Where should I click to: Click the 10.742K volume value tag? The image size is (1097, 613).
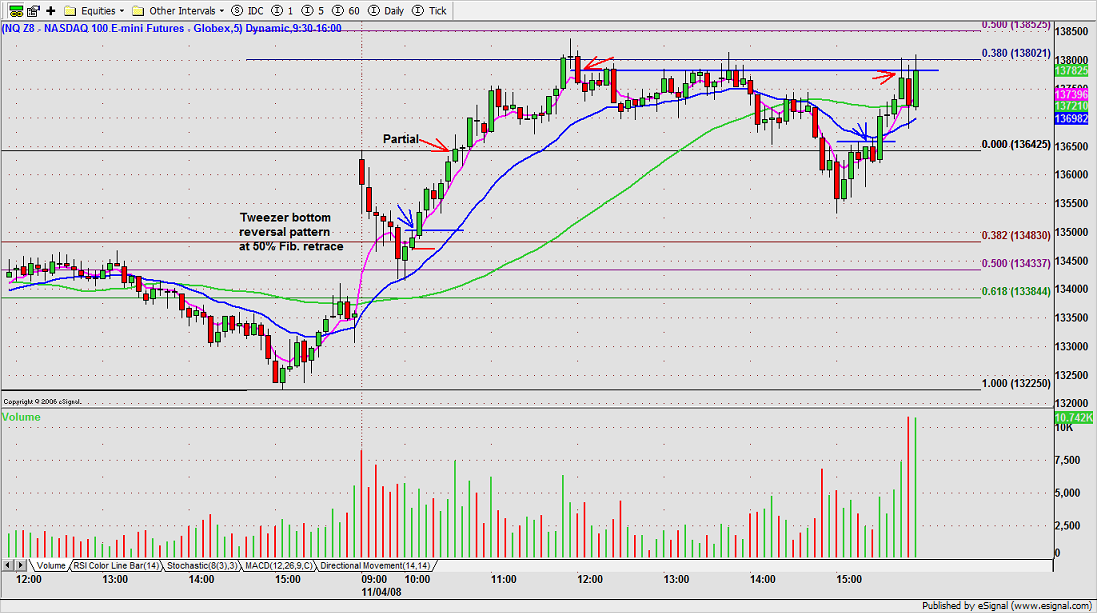[x=1073, y=417]
